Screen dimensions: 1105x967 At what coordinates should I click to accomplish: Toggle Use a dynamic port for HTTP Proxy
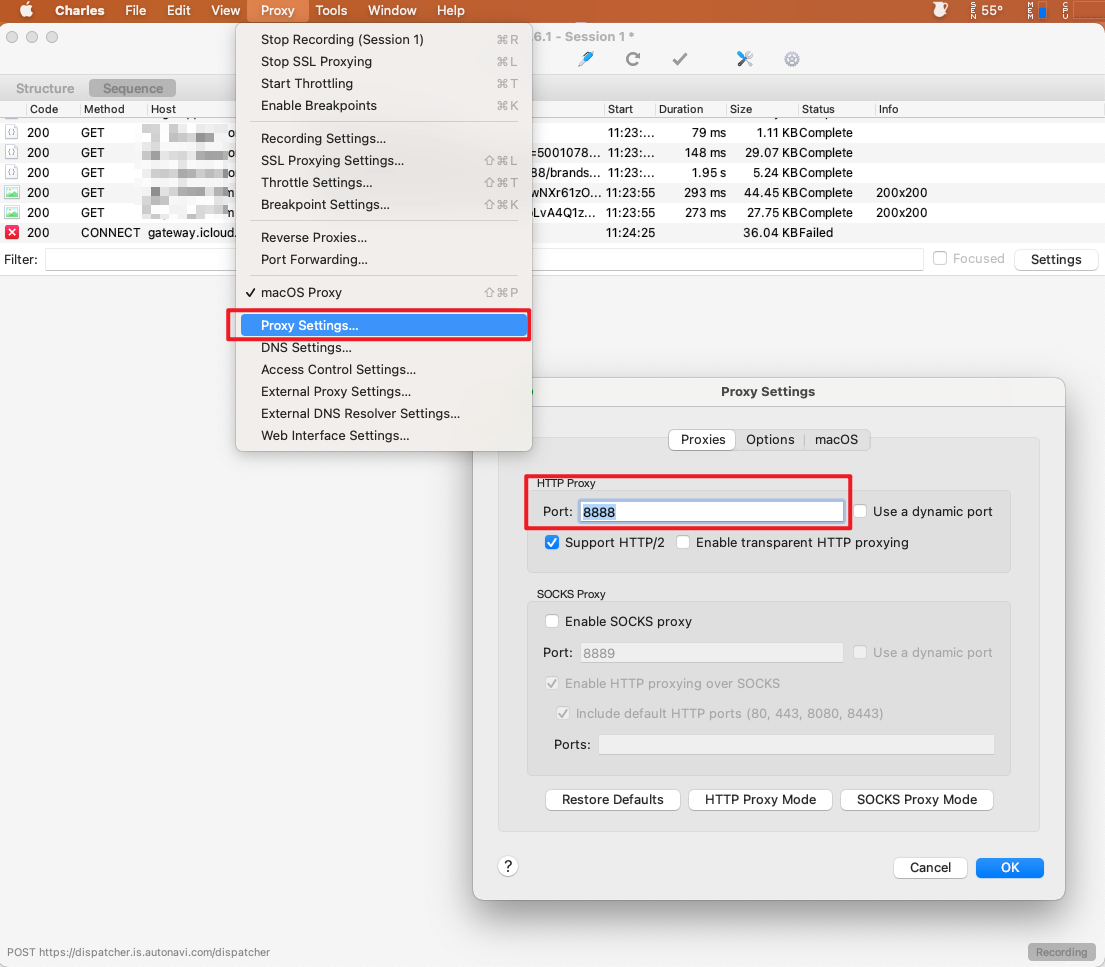click(860, 511)
